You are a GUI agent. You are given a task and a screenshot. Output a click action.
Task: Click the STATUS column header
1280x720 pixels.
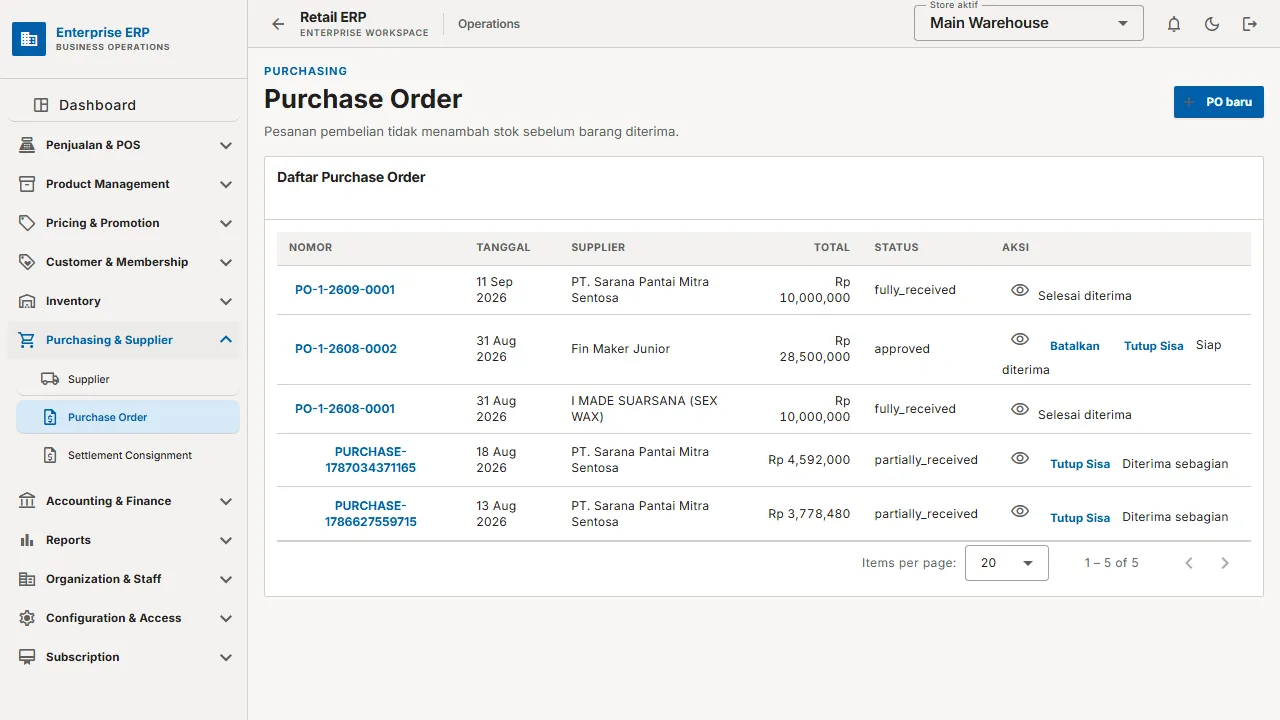[x=896, y=247]
